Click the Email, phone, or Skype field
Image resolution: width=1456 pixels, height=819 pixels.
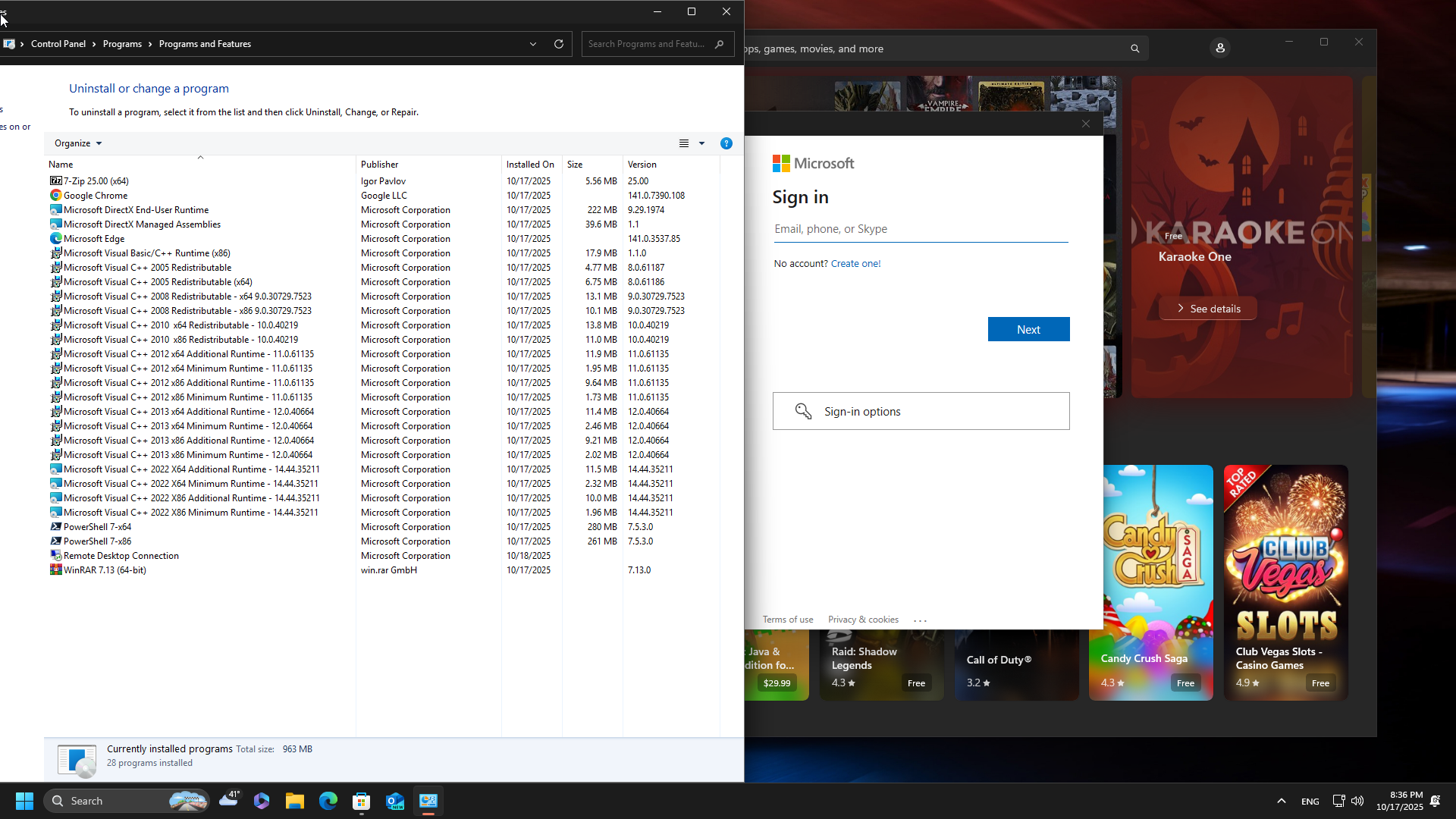pos(921,229)
